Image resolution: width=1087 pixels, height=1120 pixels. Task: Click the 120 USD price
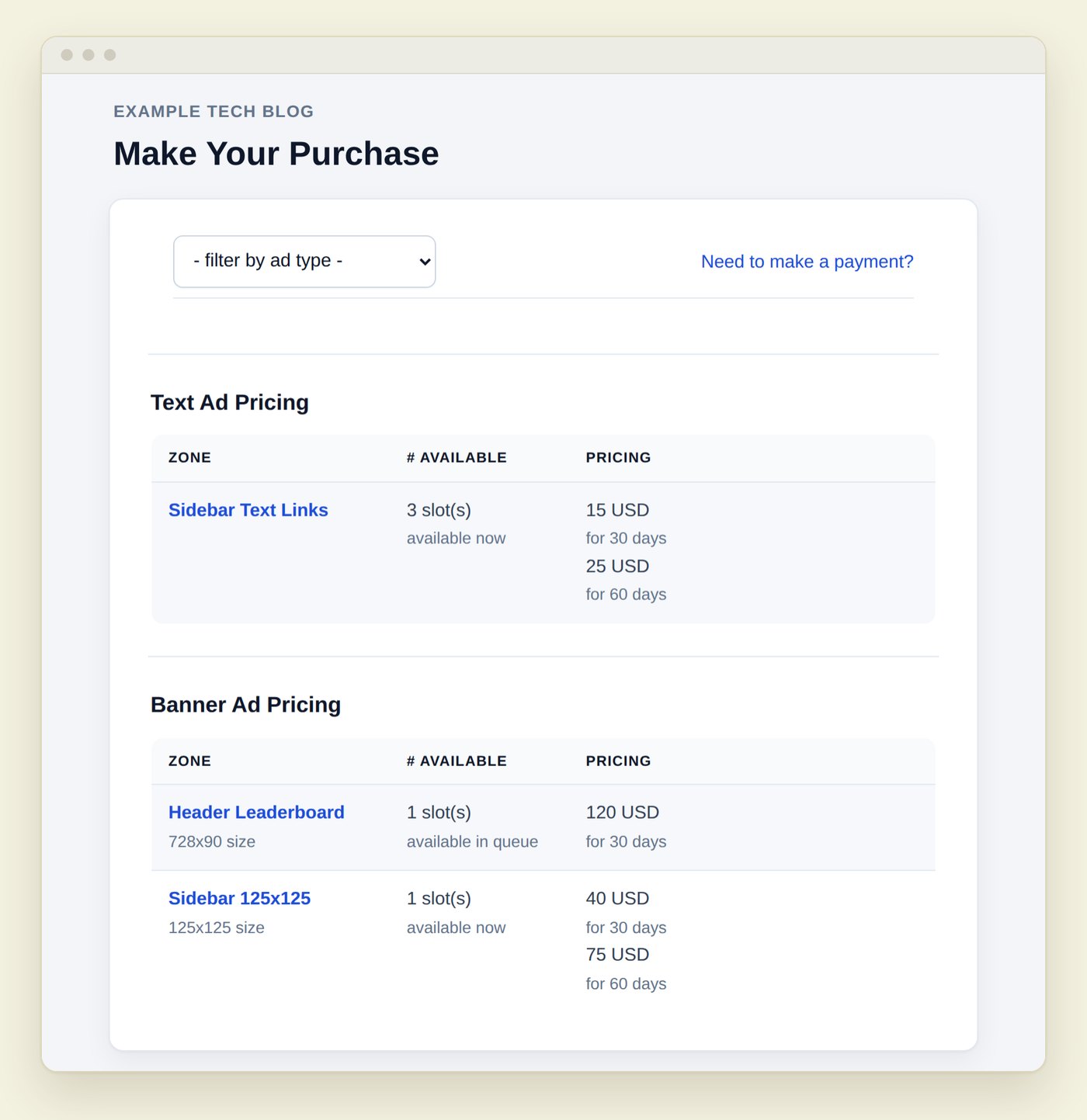tap(623, 812)
